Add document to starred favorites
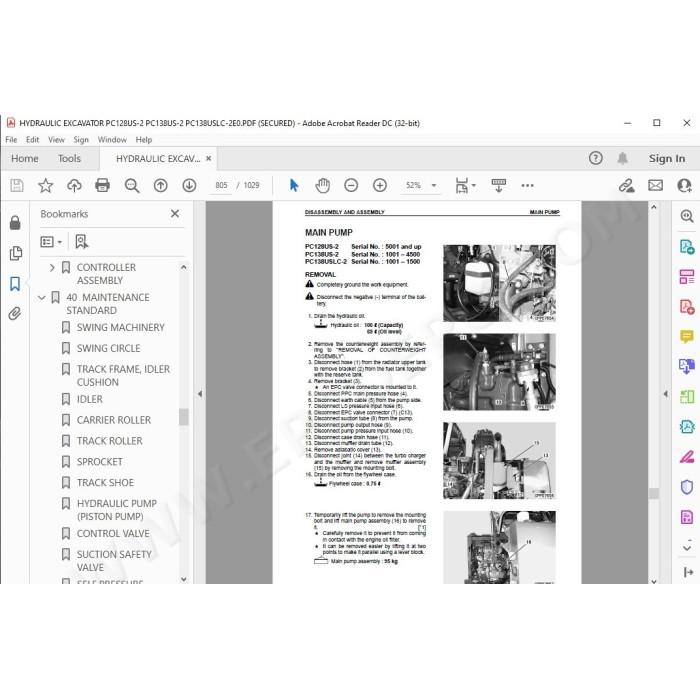Viewport: 700px width, 700px height. 46,185
